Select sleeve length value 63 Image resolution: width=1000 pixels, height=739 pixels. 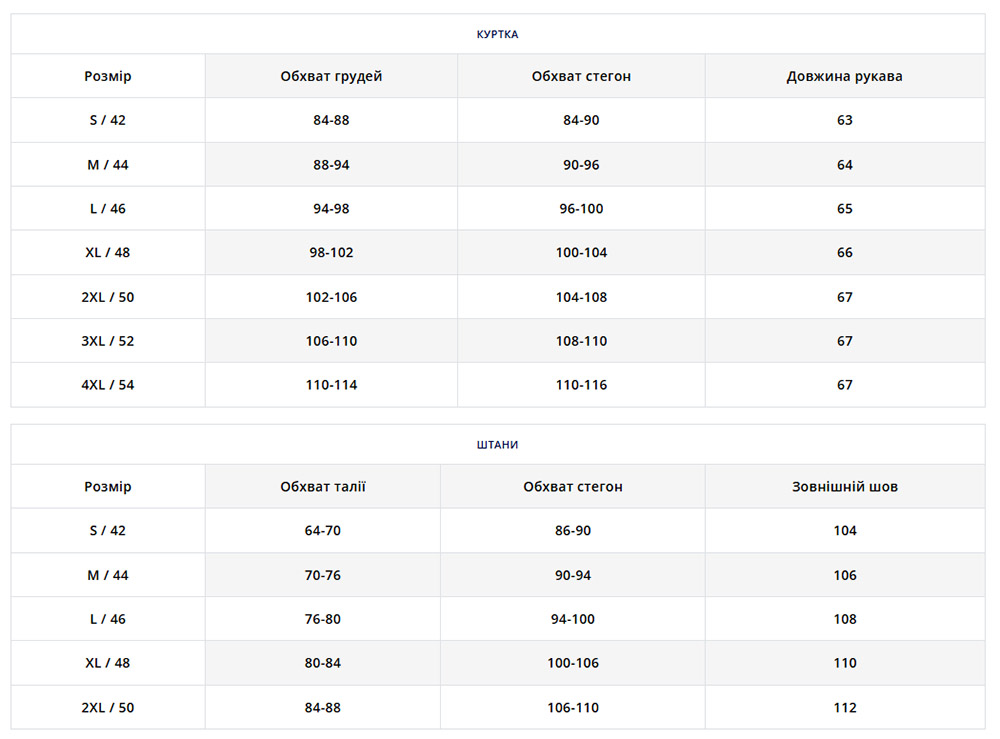[x=844, y=120]
